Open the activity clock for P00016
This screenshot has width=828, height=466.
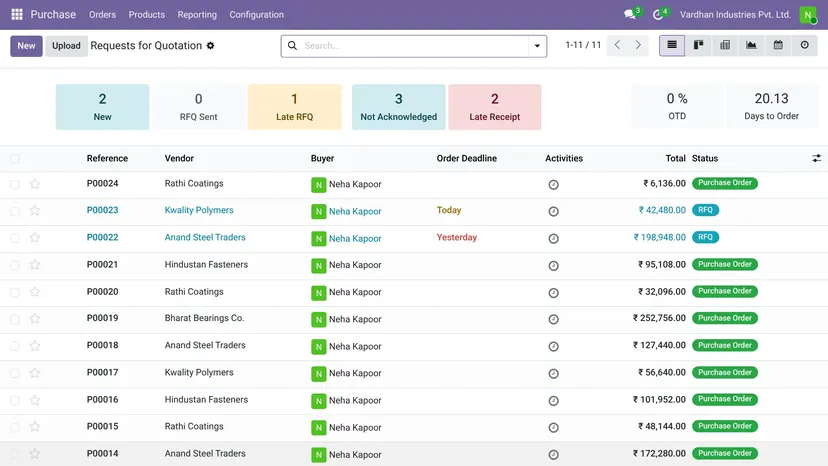(x=553, y=400)
